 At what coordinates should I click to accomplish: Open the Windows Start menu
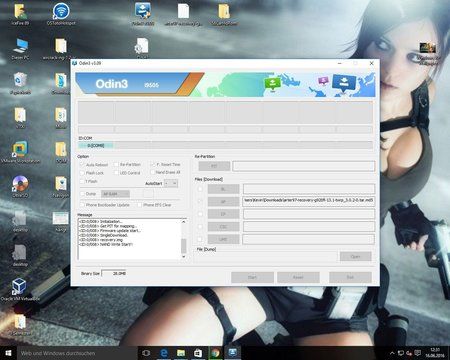tap(8, 353)
